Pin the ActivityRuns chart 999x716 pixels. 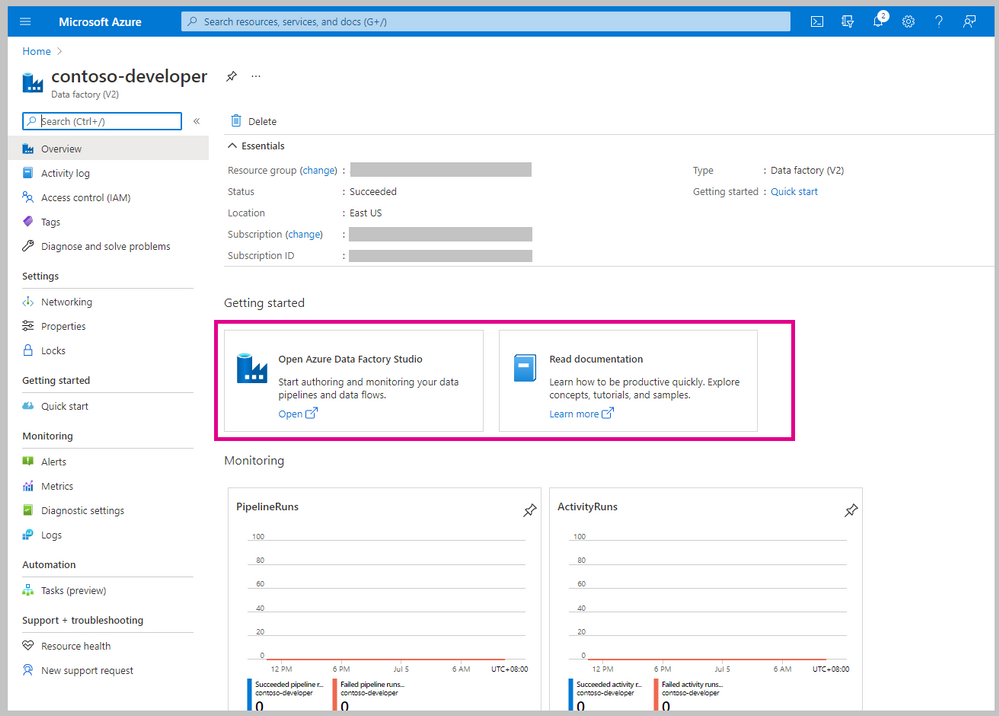[851, 510]
